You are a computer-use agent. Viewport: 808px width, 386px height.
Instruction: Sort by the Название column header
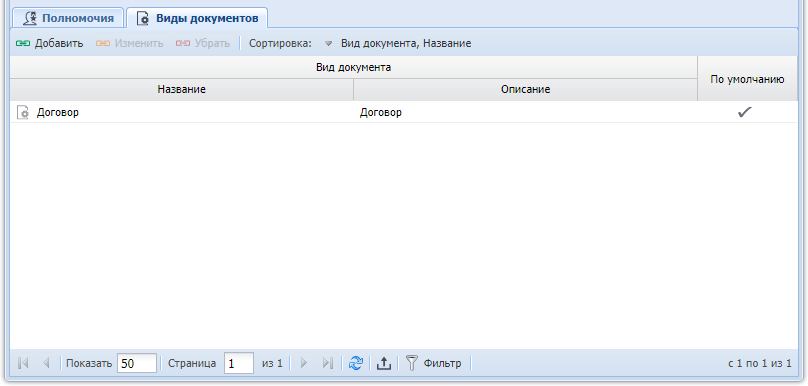click(x=181, y=90)
